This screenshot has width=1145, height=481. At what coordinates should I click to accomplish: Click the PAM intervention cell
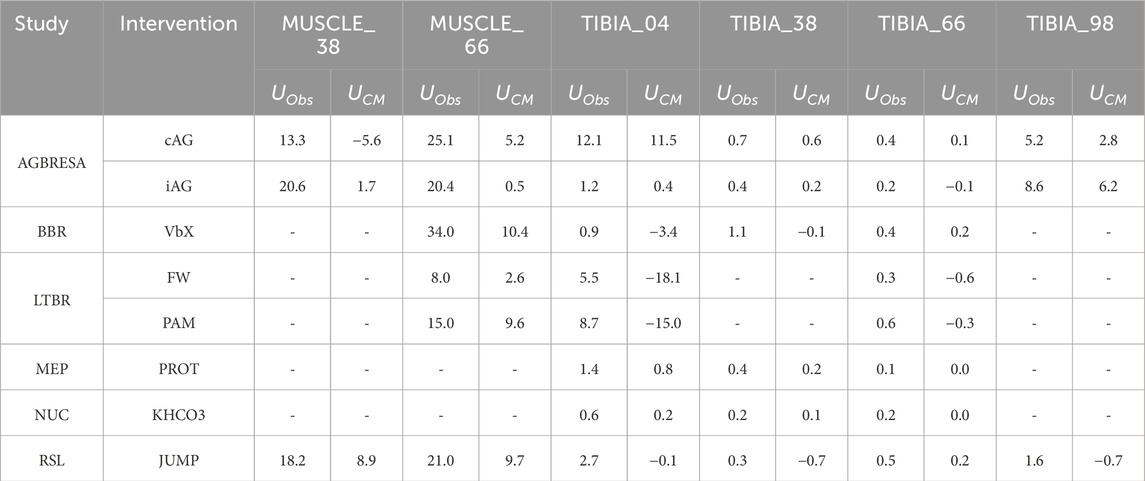click(179, 322)
